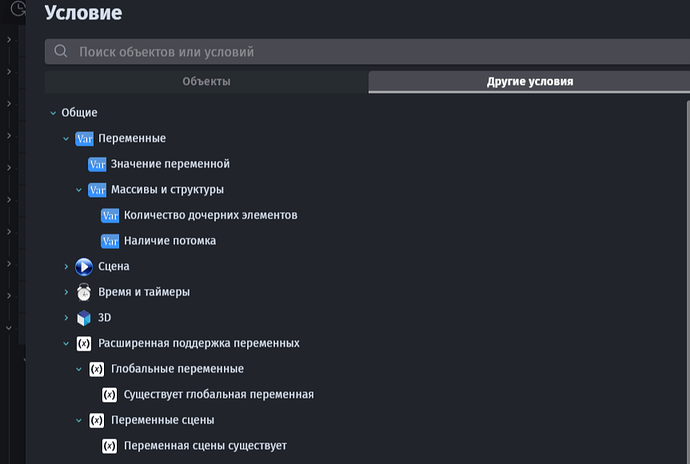The height and width of the screenshot is (464, 690).
Task: Click the search magnifier icon
Action: coord(61,51)
